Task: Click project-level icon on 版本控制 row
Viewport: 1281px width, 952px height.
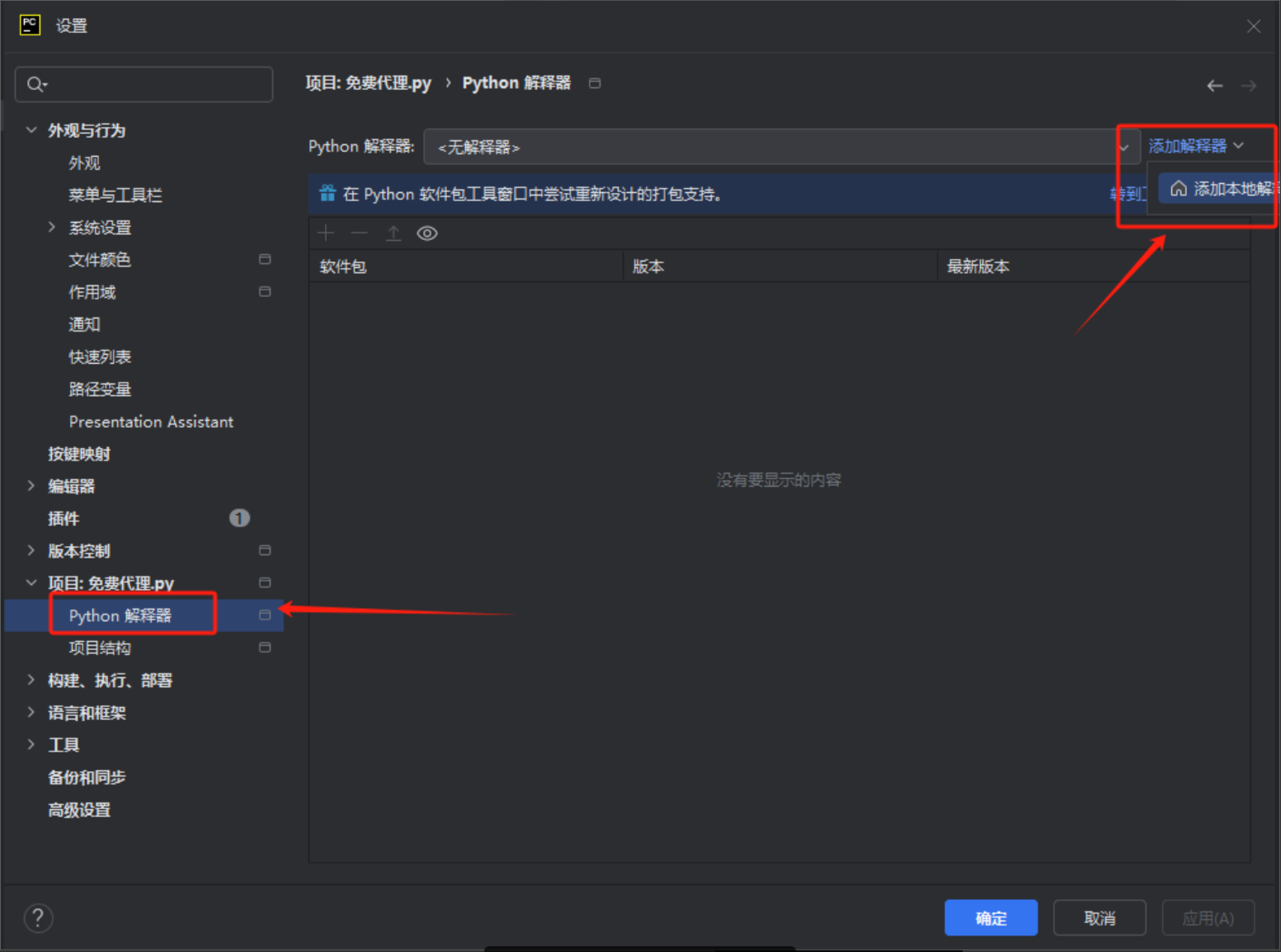Action: tap(265, 550)
